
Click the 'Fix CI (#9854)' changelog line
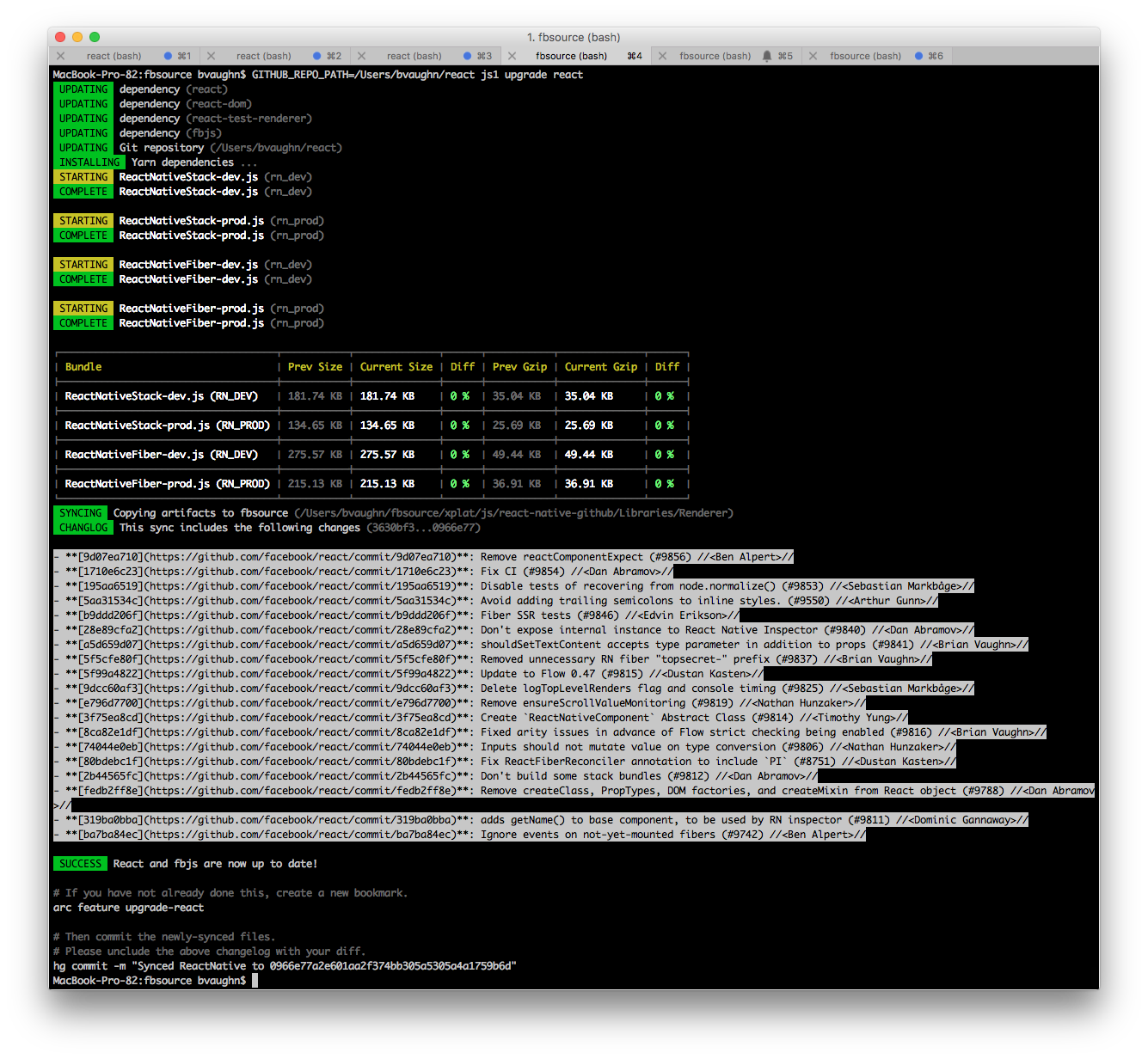363,572
